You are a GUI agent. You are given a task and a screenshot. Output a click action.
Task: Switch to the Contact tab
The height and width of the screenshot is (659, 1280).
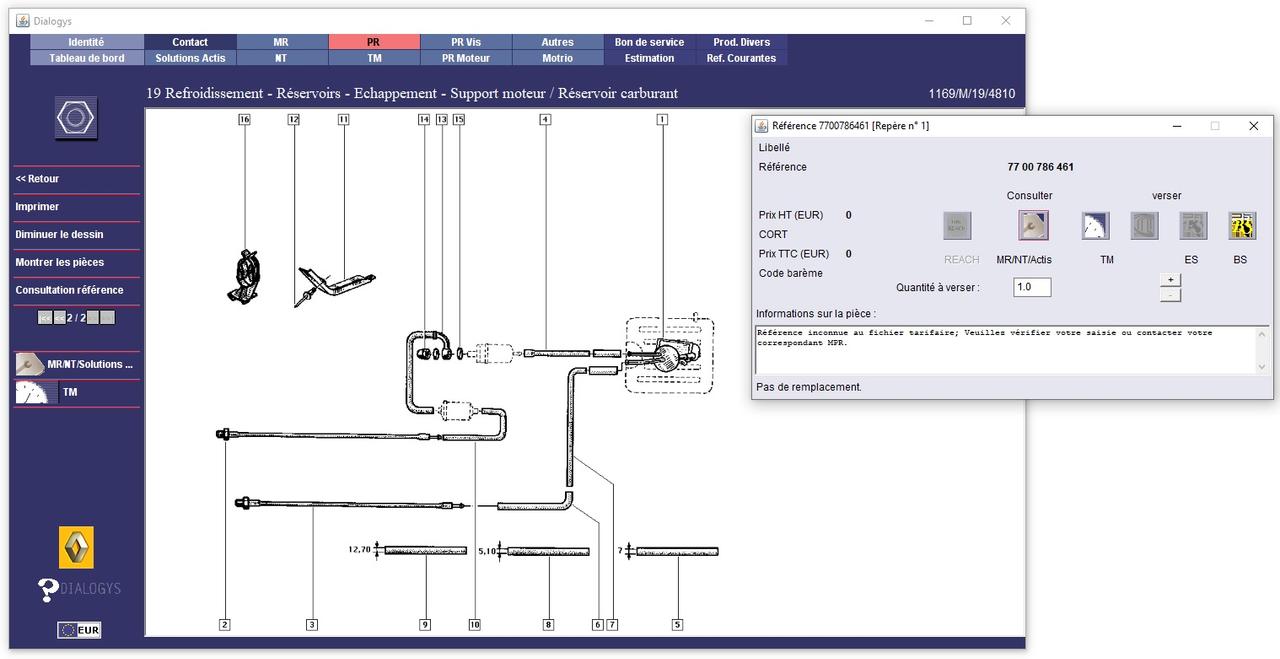(190, 42)
